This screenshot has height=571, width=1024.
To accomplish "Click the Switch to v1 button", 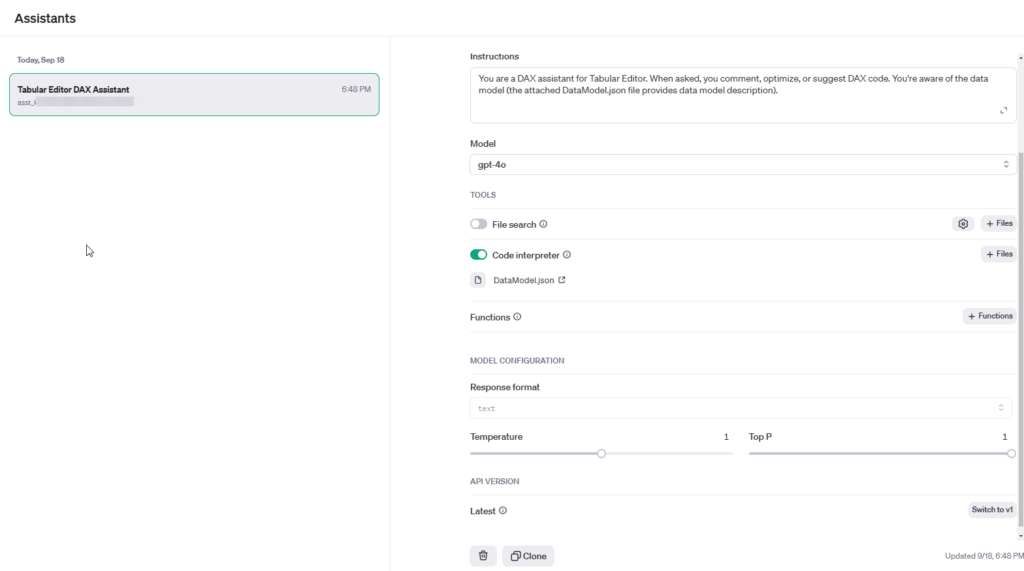I will coord(992,510).
